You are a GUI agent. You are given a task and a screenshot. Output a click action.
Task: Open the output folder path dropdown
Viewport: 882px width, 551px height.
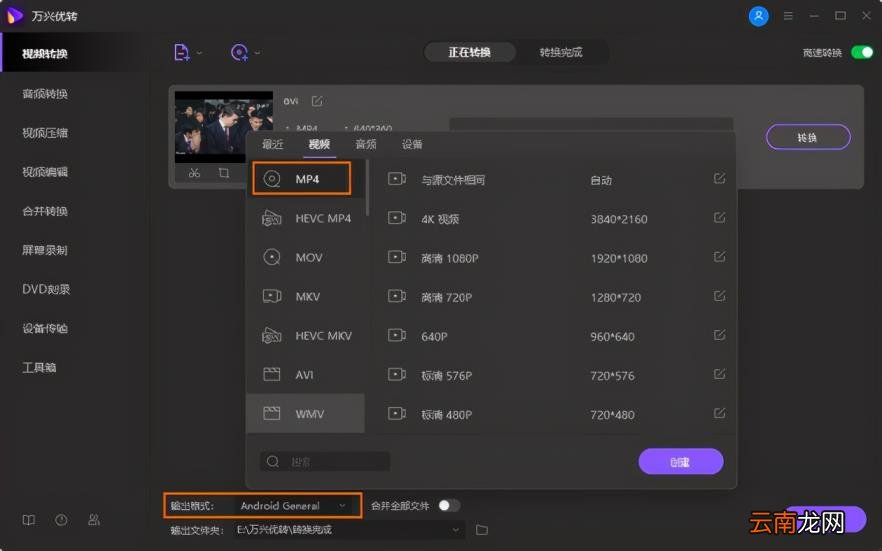[456, 530]
